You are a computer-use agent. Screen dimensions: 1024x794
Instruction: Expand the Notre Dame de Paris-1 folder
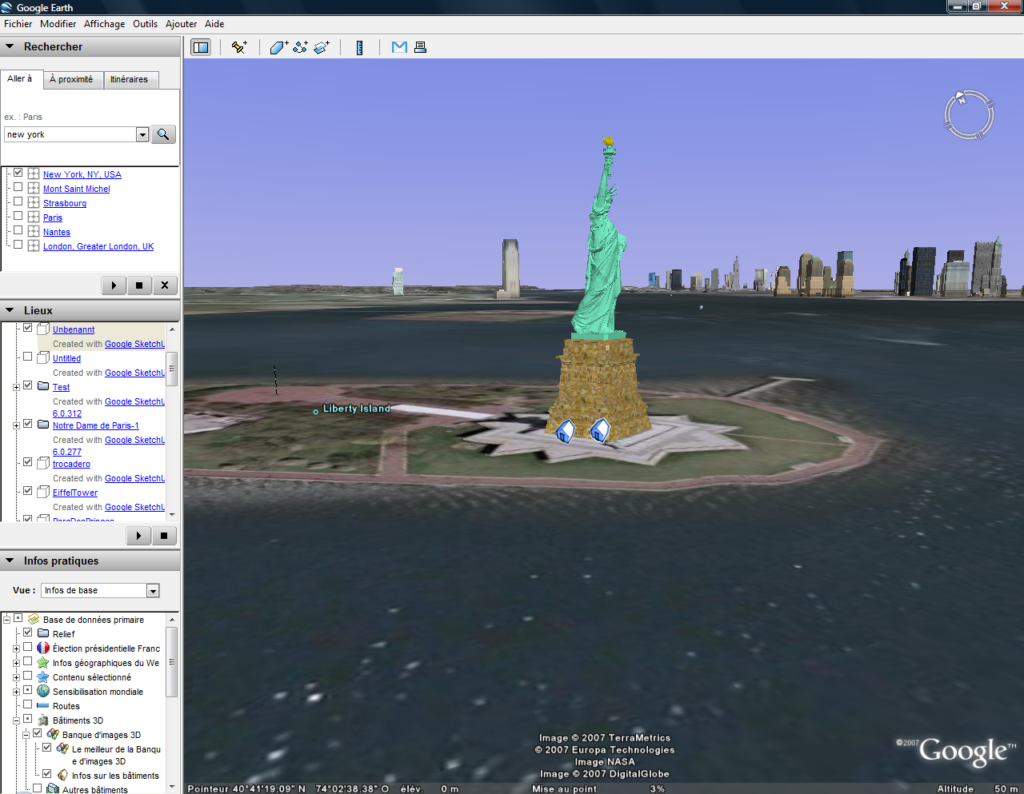[x=16, y=426]
